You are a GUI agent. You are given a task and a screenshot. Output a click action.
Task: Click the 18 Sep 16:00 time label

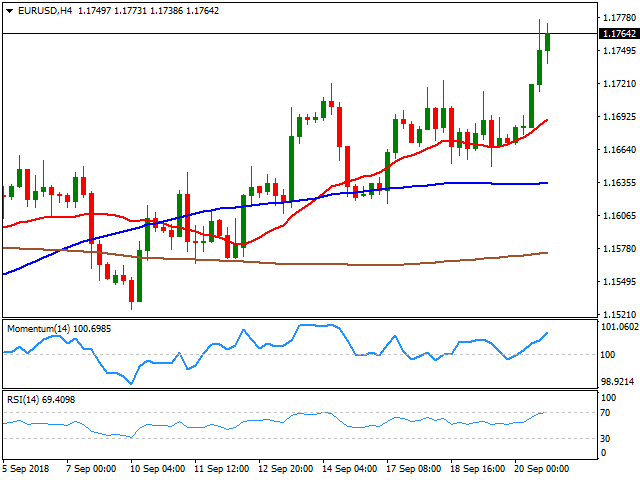[x=478, y=469]
